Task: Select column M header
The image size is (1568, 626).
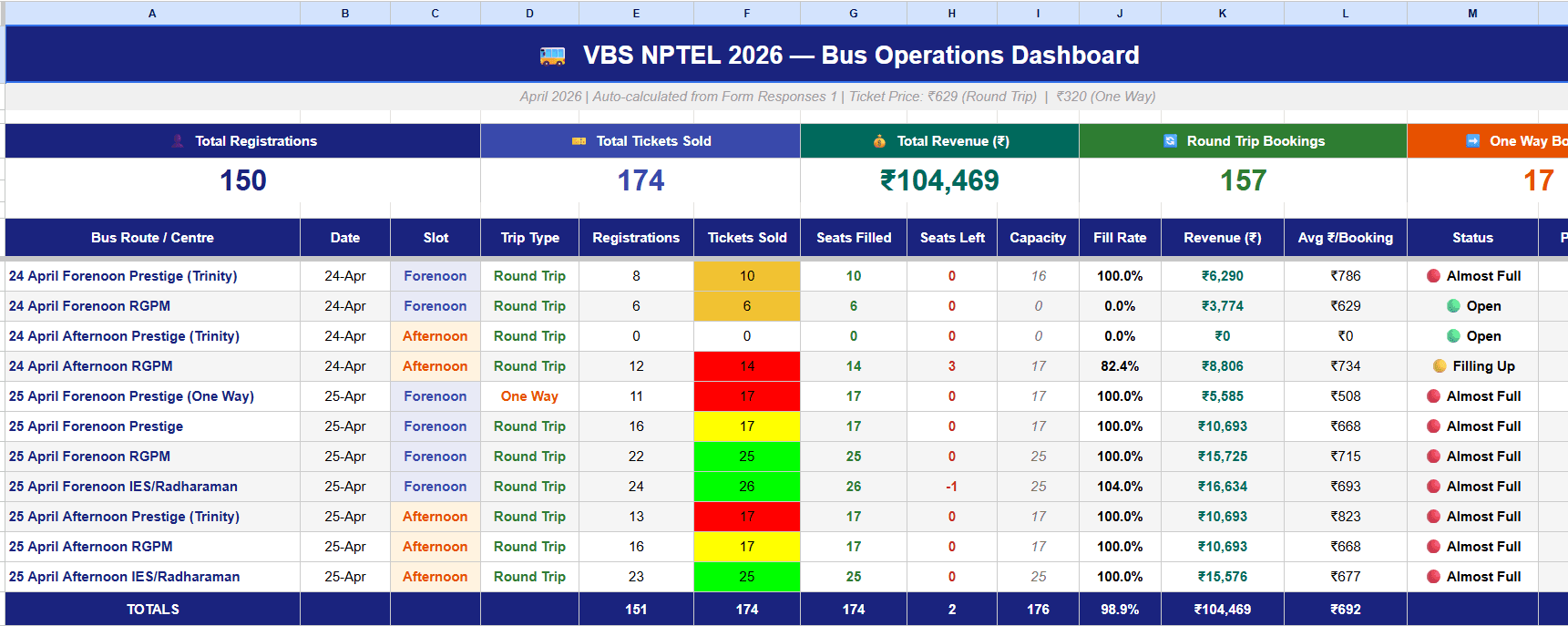Action: 1472,13
